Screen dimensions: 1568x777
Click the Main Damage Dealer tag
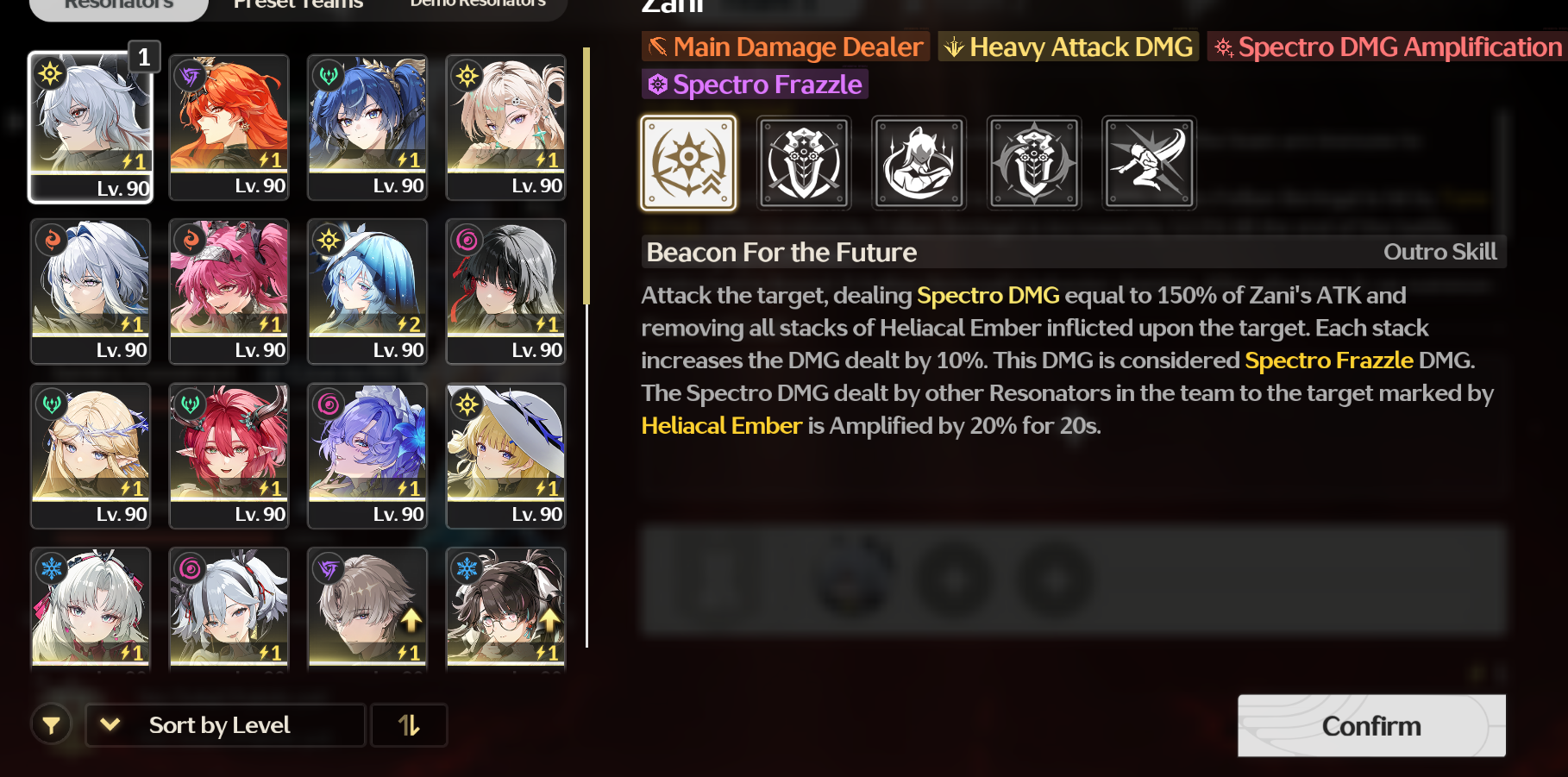click(x=785, y=47)
